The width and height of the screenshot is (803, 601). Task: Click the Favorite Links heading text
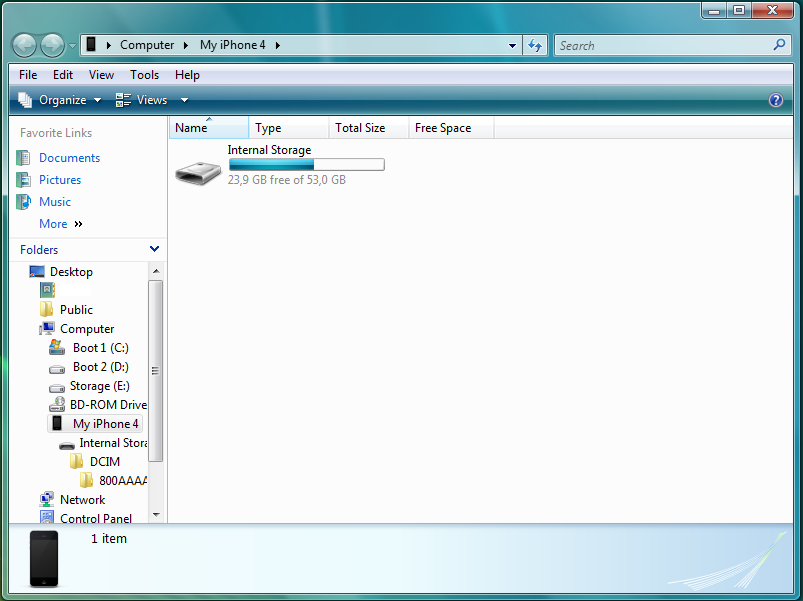[56, 133]
